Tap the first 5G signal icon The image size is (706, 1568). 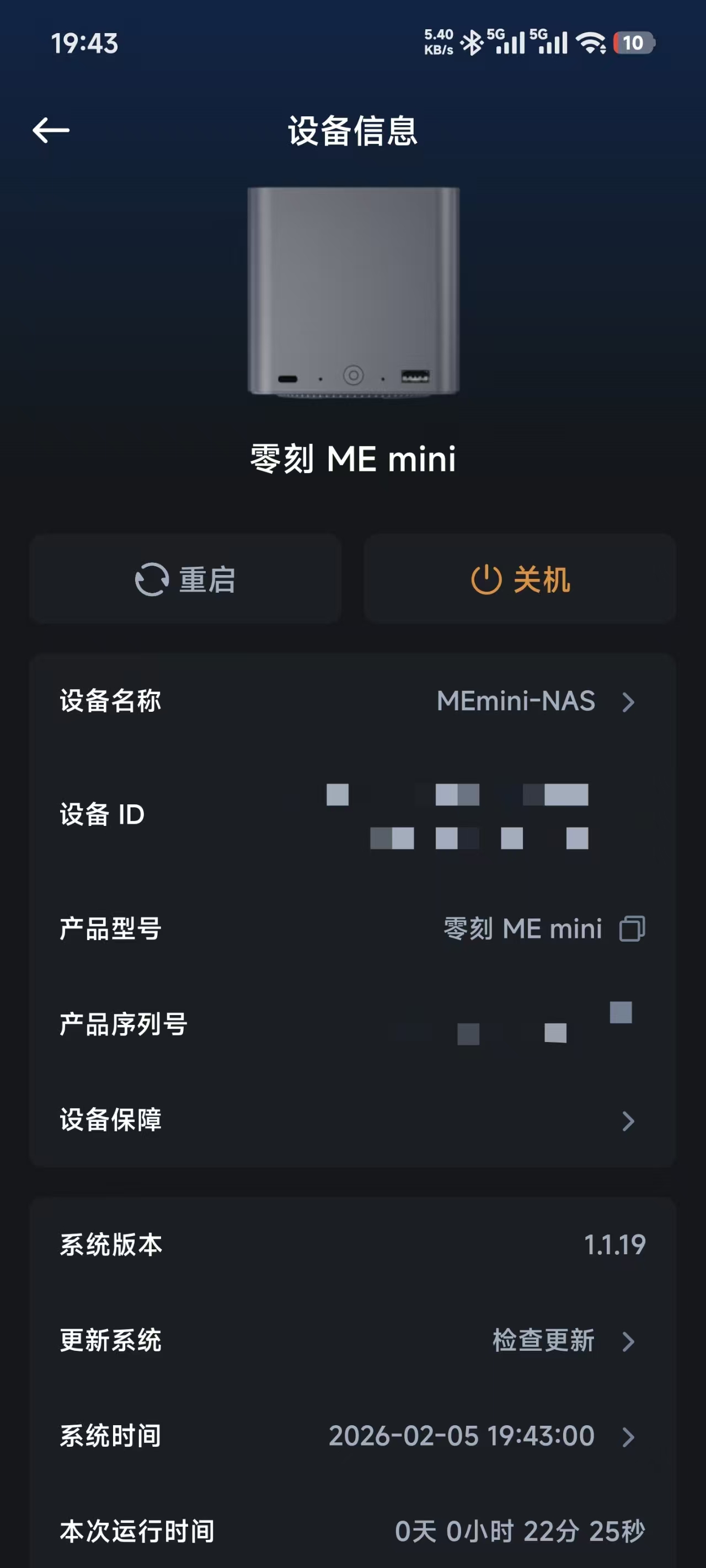tap(506, 42)
